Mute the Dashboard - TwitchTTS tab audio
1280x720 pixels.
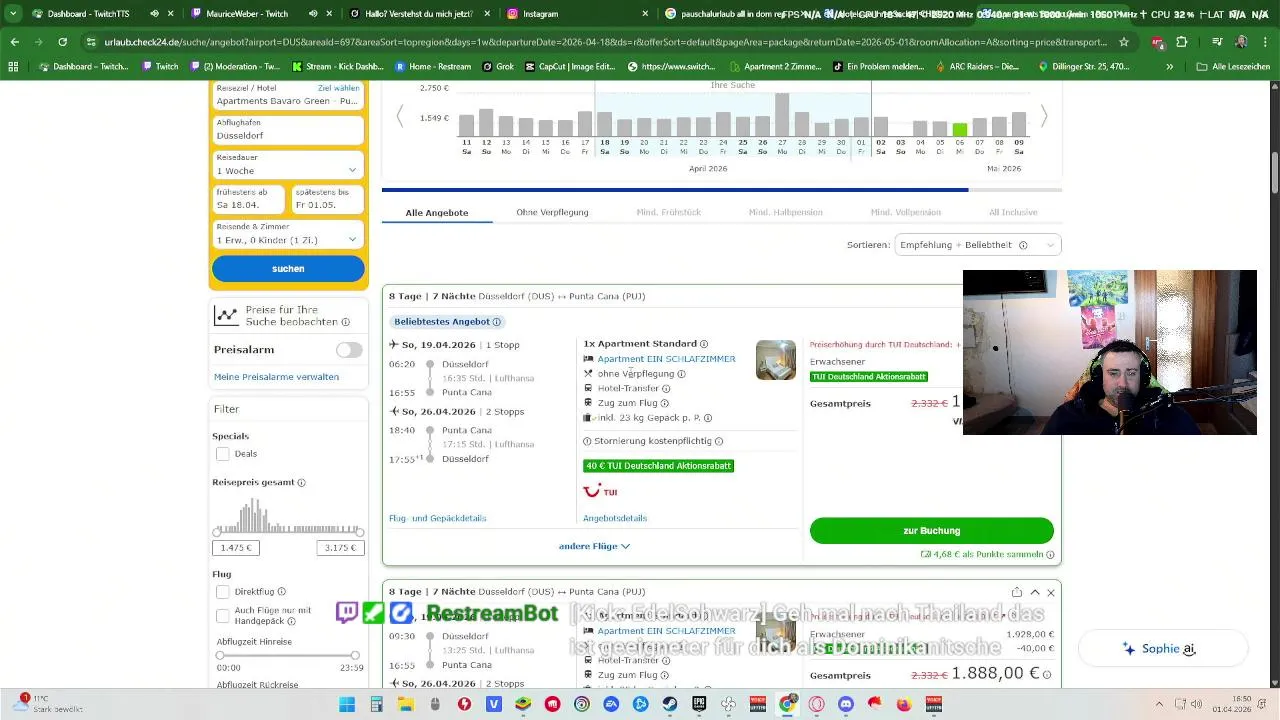(x=154, y=14)
